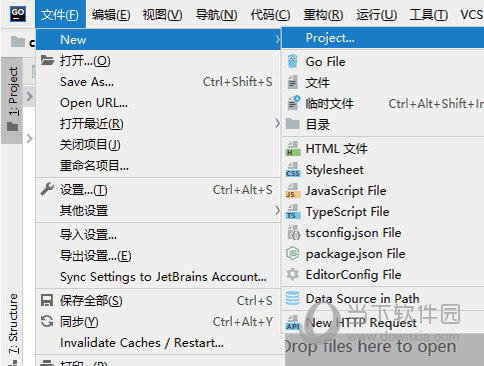Select the HTML 文件 icon
Image resolution: width=484 pixels, height=366 pixels.
click(293, 149)
